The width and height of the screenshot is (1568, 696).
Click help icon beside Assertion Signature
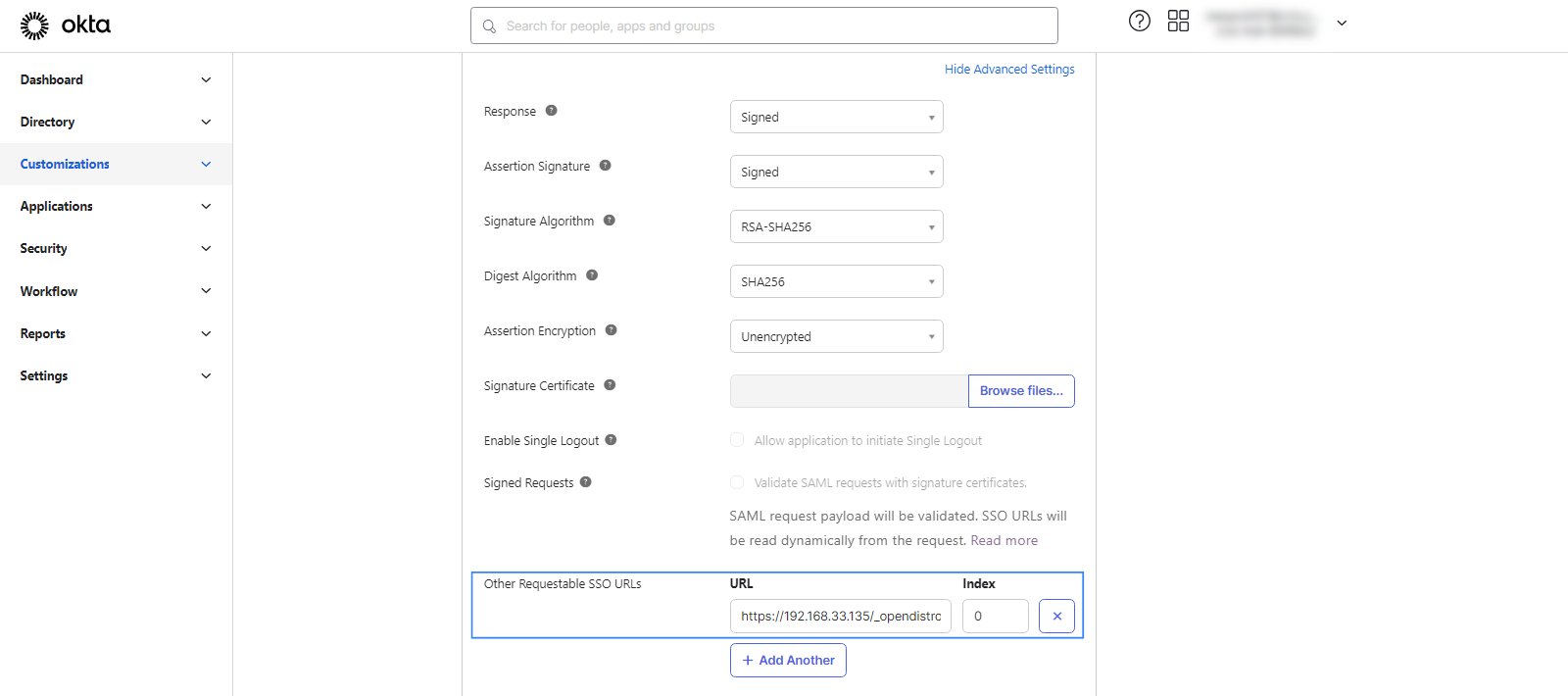(x=606, y=166)
